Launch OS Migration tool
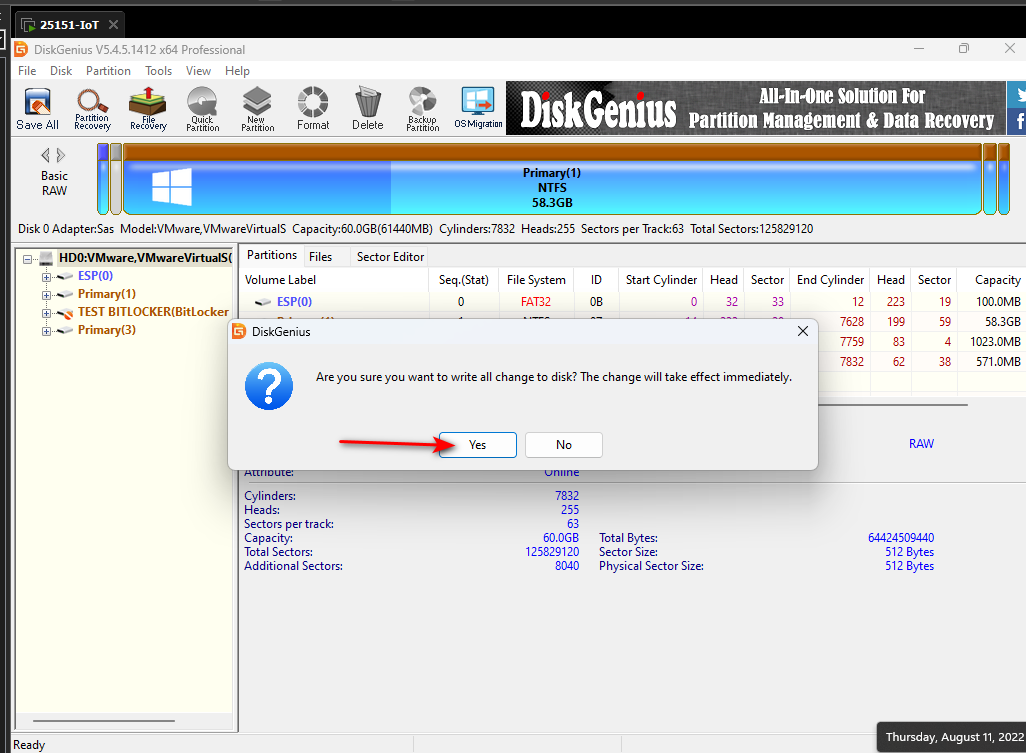 tap(478, 108)
